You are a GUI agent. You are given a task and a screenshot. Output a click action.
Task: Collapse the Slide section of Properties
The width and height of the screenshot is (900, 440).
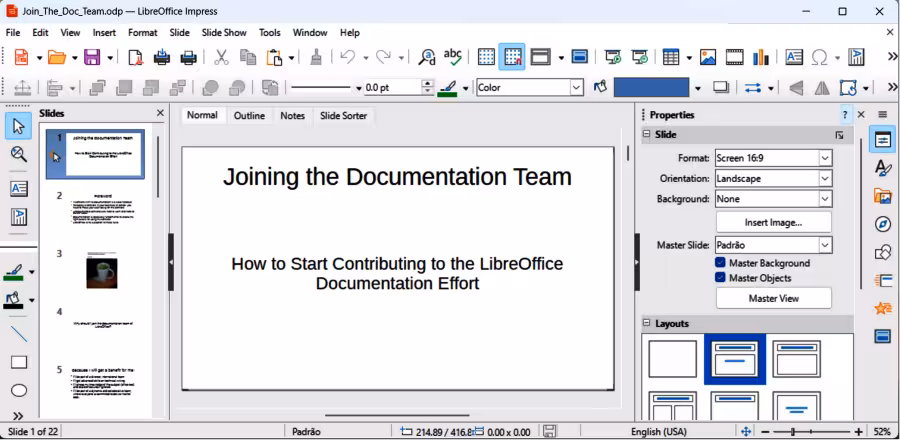[647, 134]
